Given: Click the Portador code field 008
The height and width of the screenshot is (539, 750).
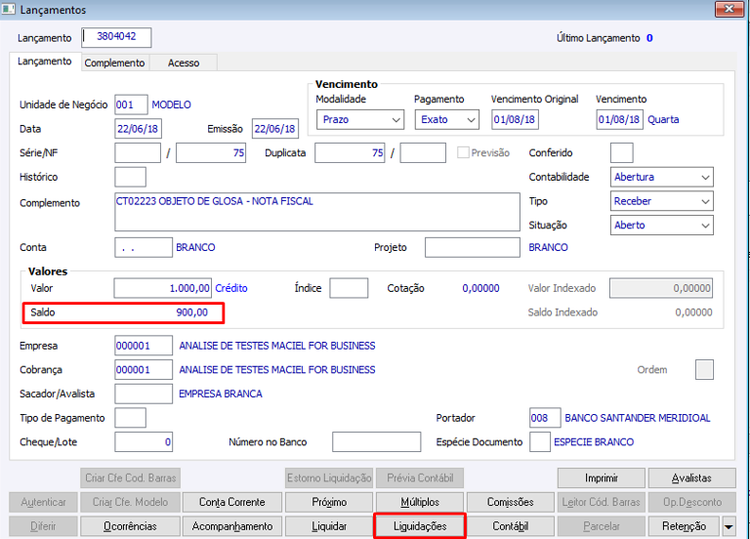Looking at the screenshot, I should tap(545, 418).
